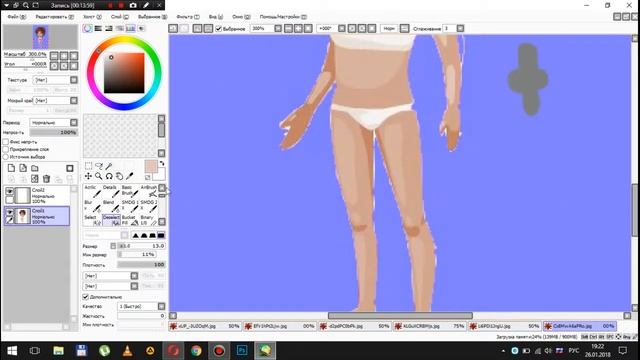Image resolution: width=640 pixels, height=360 pixels.
Task: Open the stabilizer value dropdown
Action: point(460,29)
